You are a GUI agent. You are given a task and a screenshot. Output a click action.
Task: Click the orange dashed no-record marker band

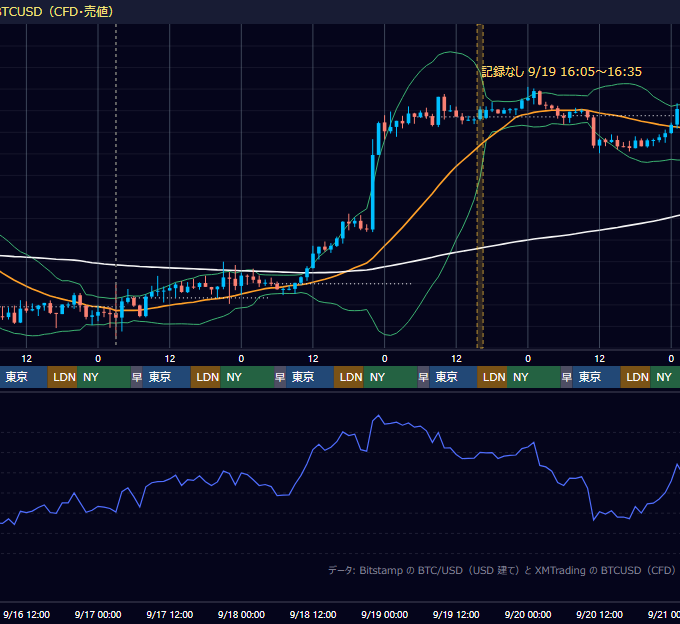click(x=480, y=186)
